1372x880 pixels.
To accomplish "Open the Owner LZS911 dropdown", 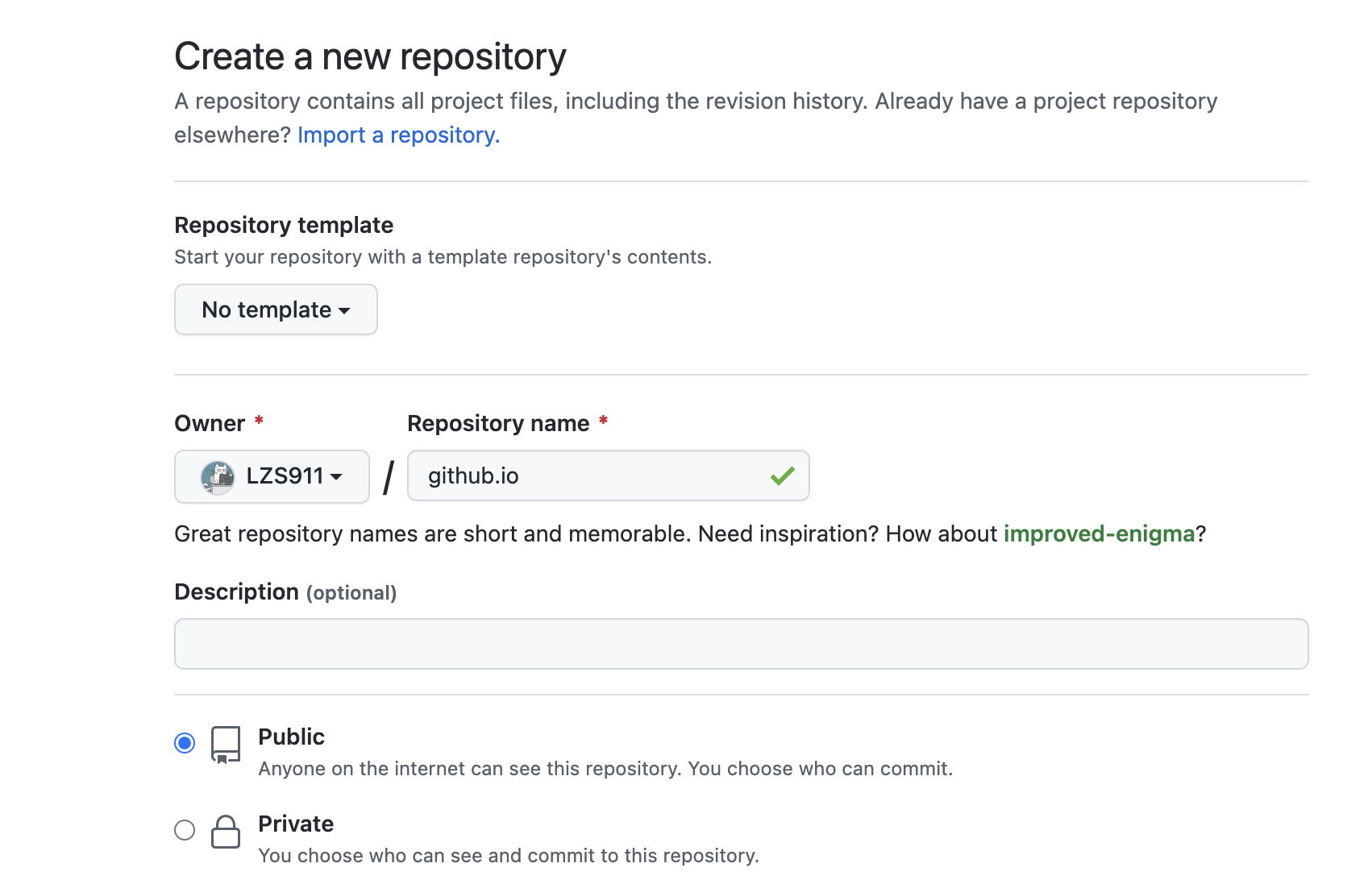I will point(272,476).
